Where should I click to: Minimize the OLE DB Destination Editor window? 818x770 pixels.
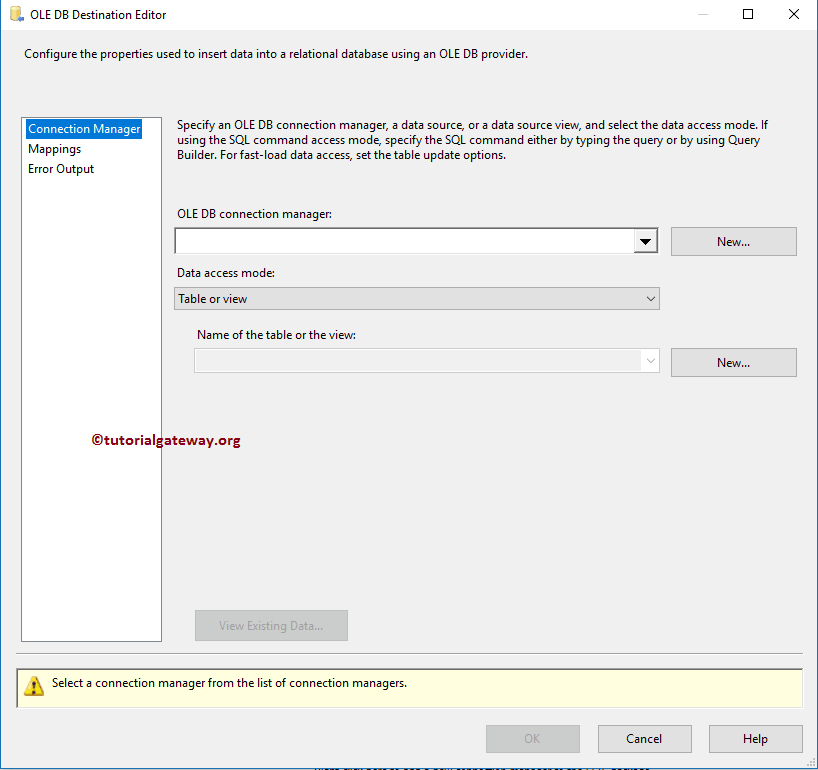[702, 15]
